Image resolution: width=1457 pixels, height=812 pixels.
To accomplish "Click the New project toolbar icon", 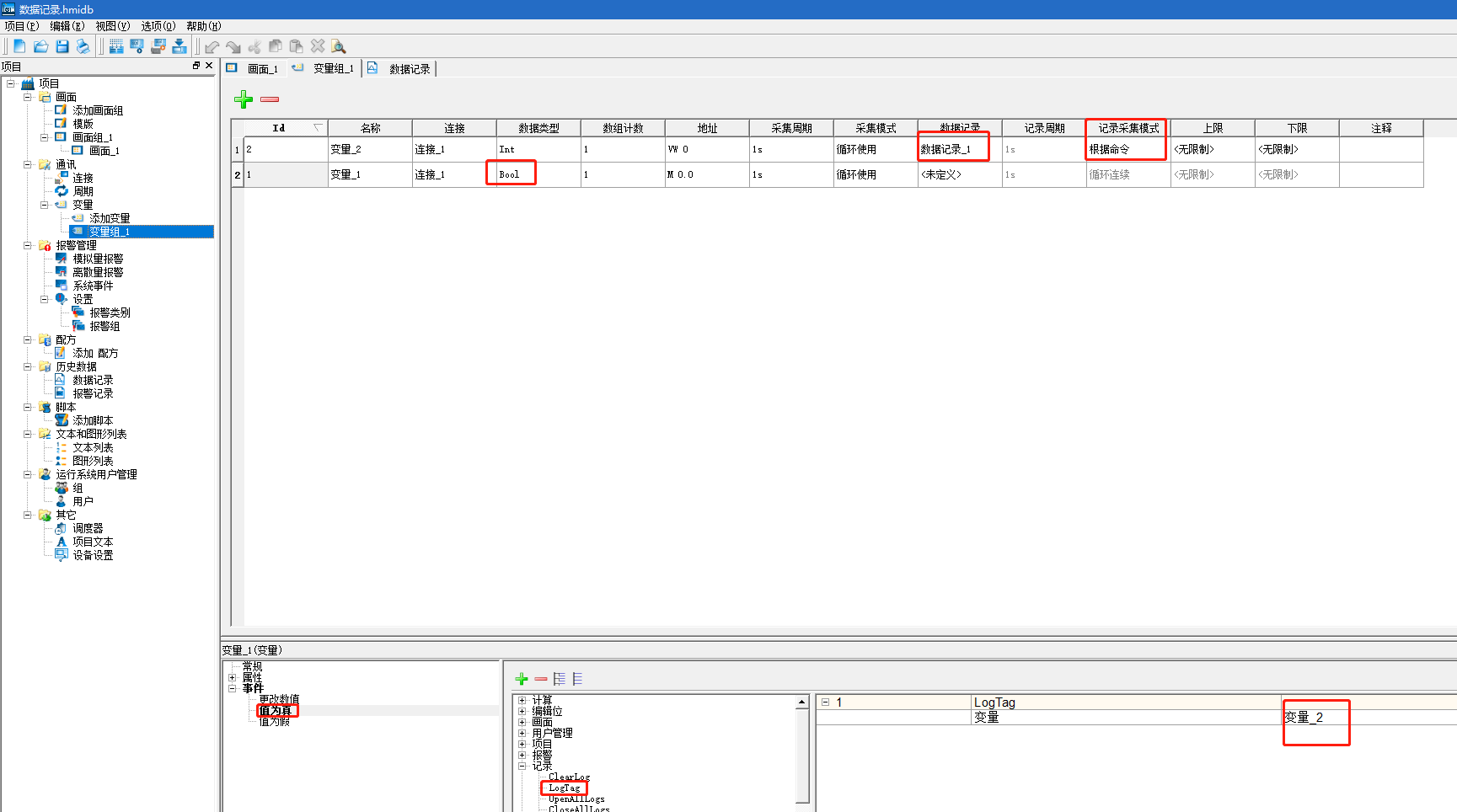I will coord(19,46).
